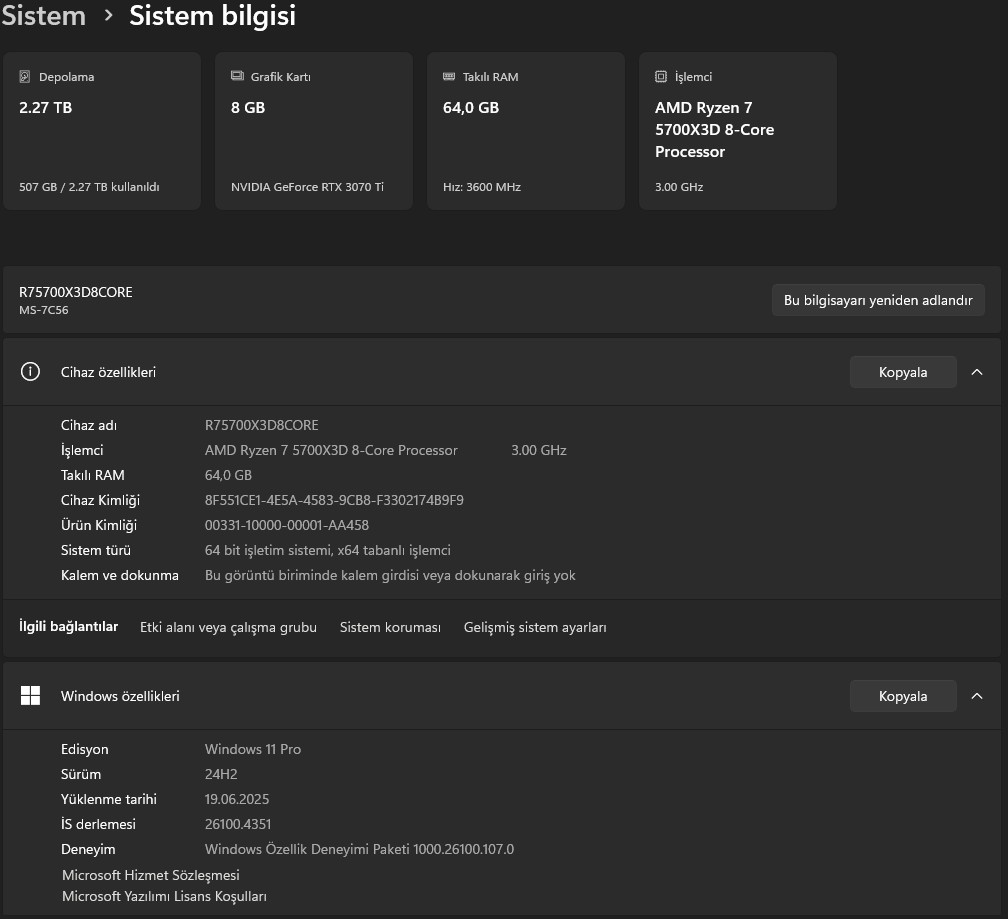Click Edisyon value Windows 11 Pro
This screenshot has width=1008, height=919.
coord(253,749)
